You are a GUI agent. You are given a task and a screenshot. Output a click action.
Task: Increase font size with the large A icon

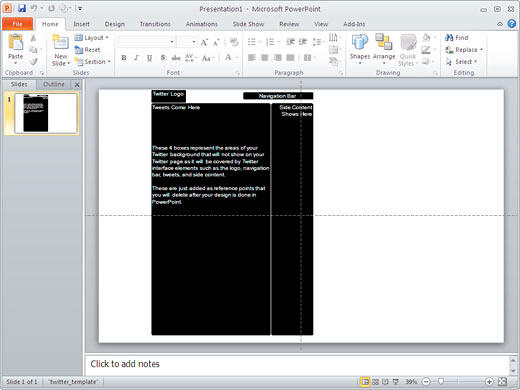[x=204, y=42]
